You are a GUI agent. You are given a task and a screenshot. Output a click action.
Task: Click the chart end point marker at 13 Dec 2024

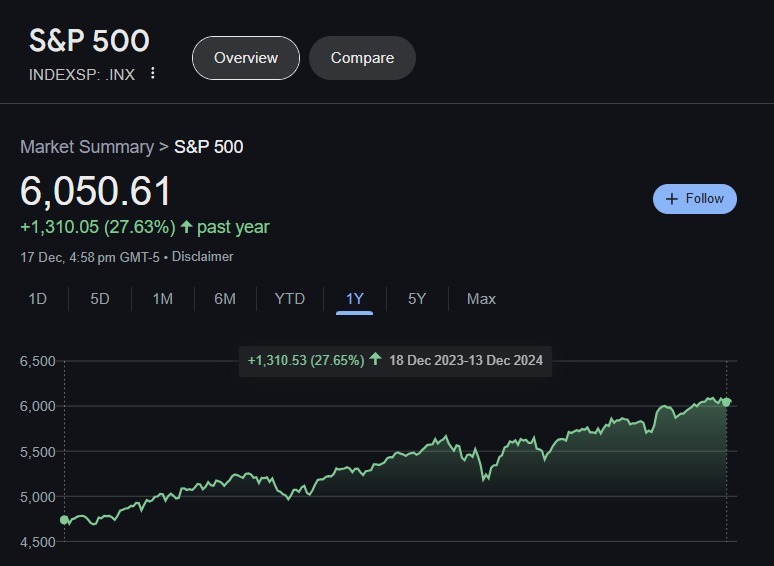click(726, 402)
